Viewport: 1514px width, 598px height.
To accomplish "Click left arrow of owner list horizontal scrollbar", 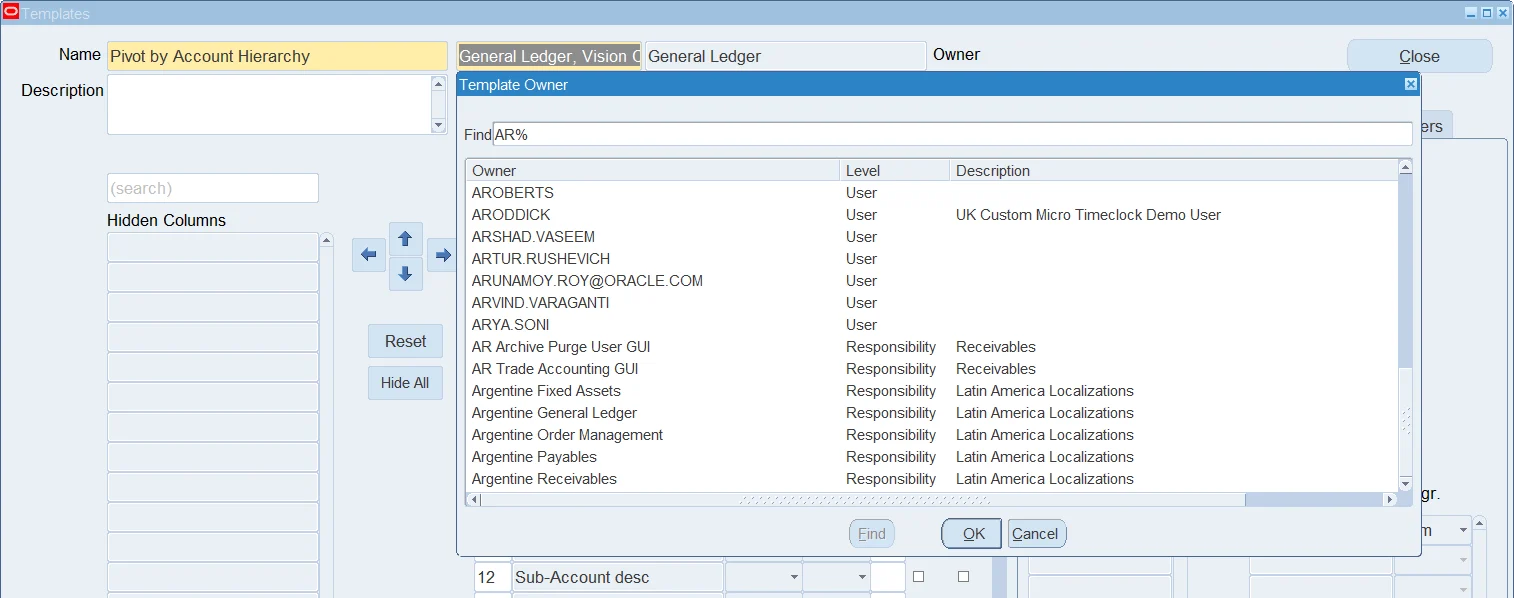I will tap(473, 499).
